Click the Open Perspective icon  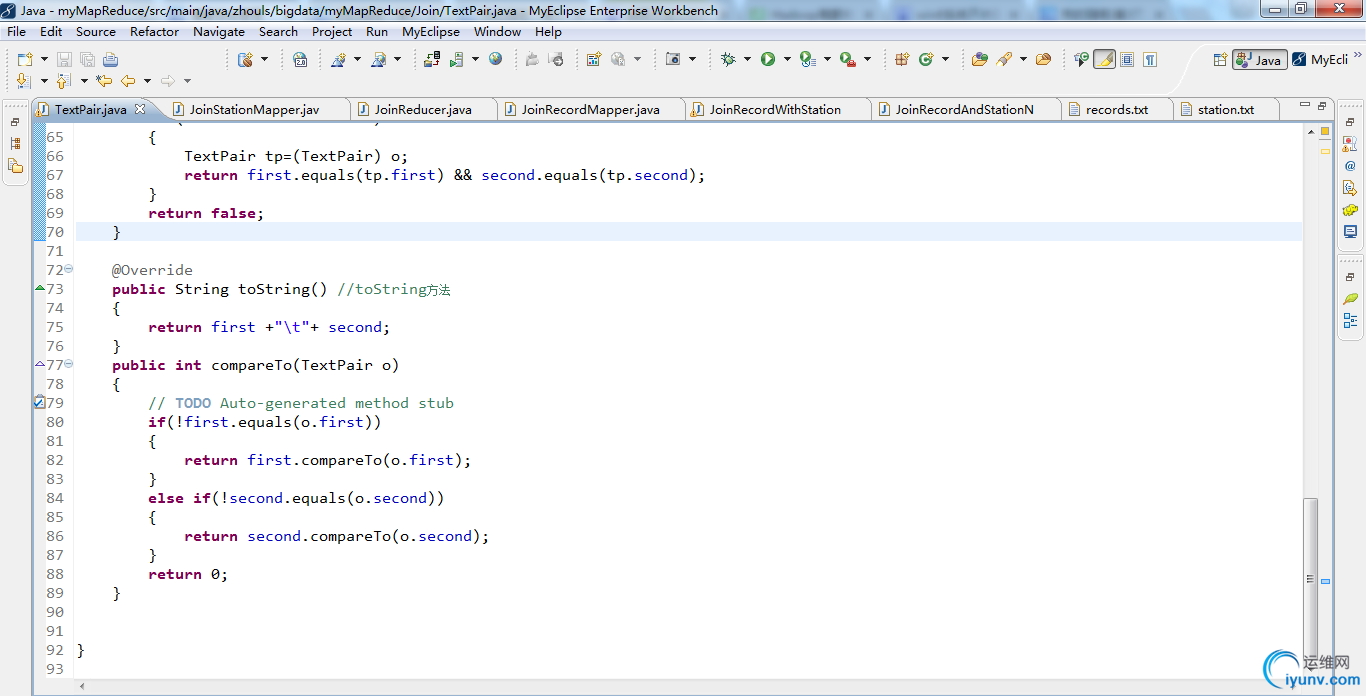[1220, 60]
